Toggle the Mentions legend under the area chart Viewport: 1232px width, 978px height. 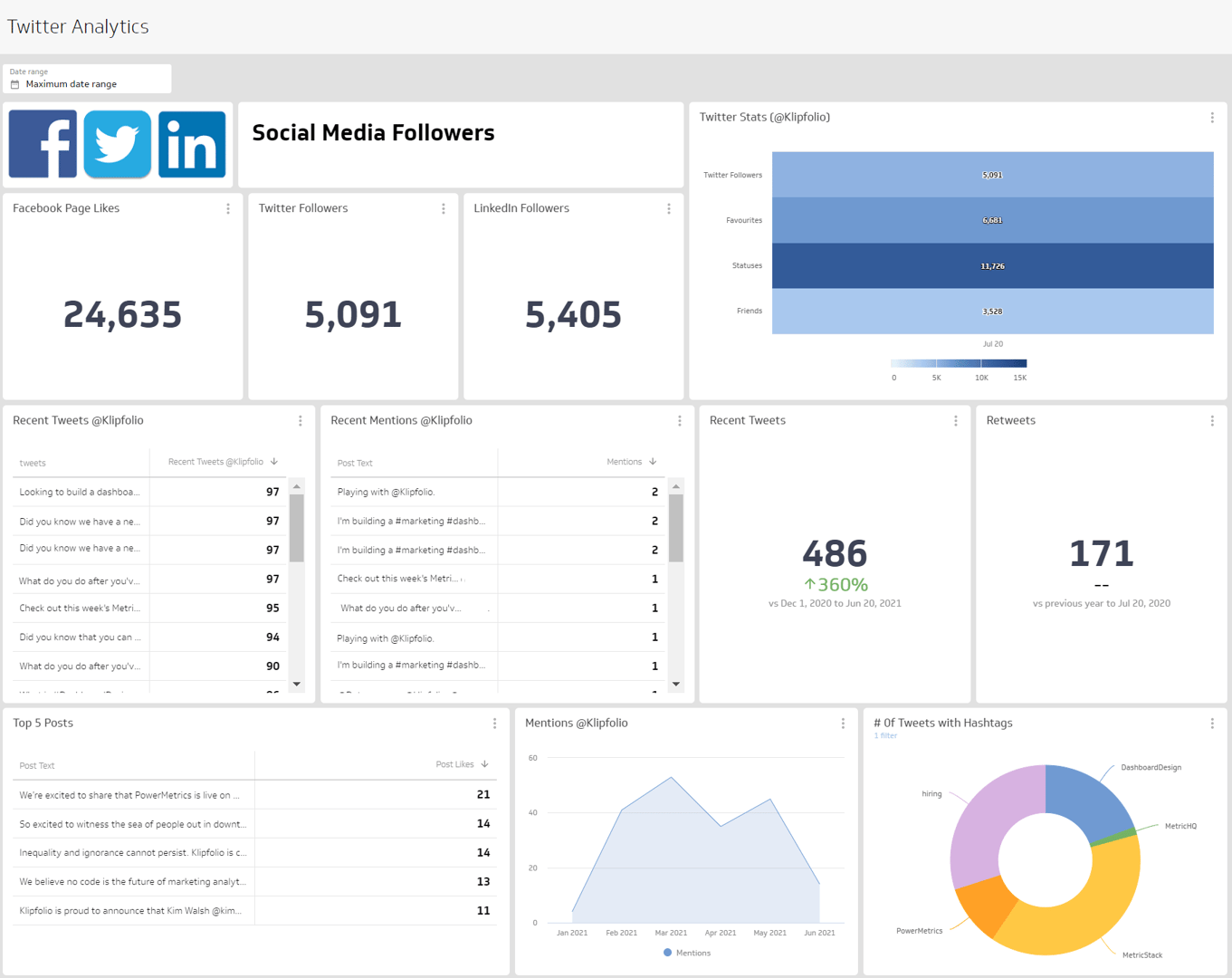[686, 952]
